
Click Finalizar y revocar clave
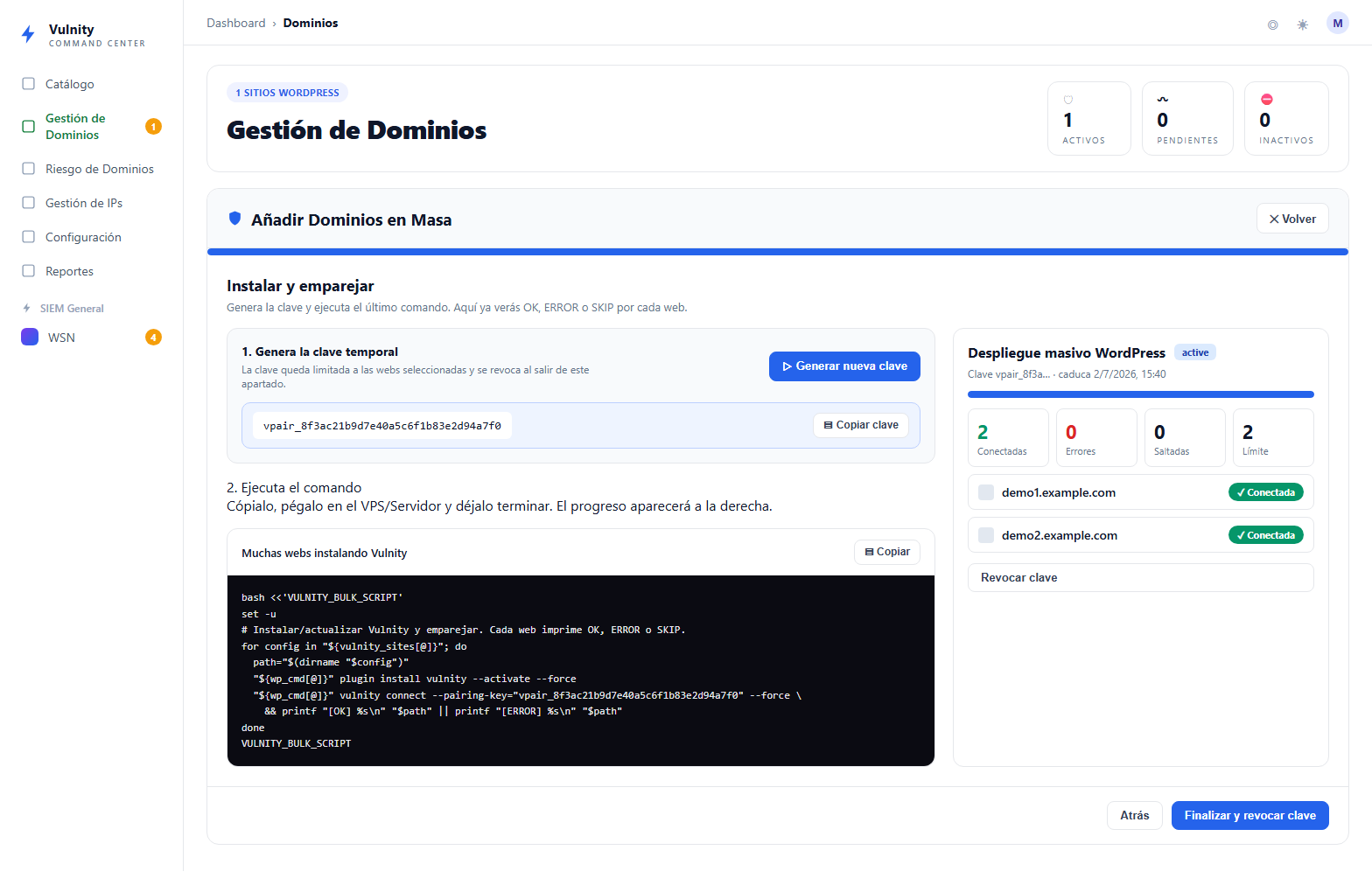point(1249,815)
